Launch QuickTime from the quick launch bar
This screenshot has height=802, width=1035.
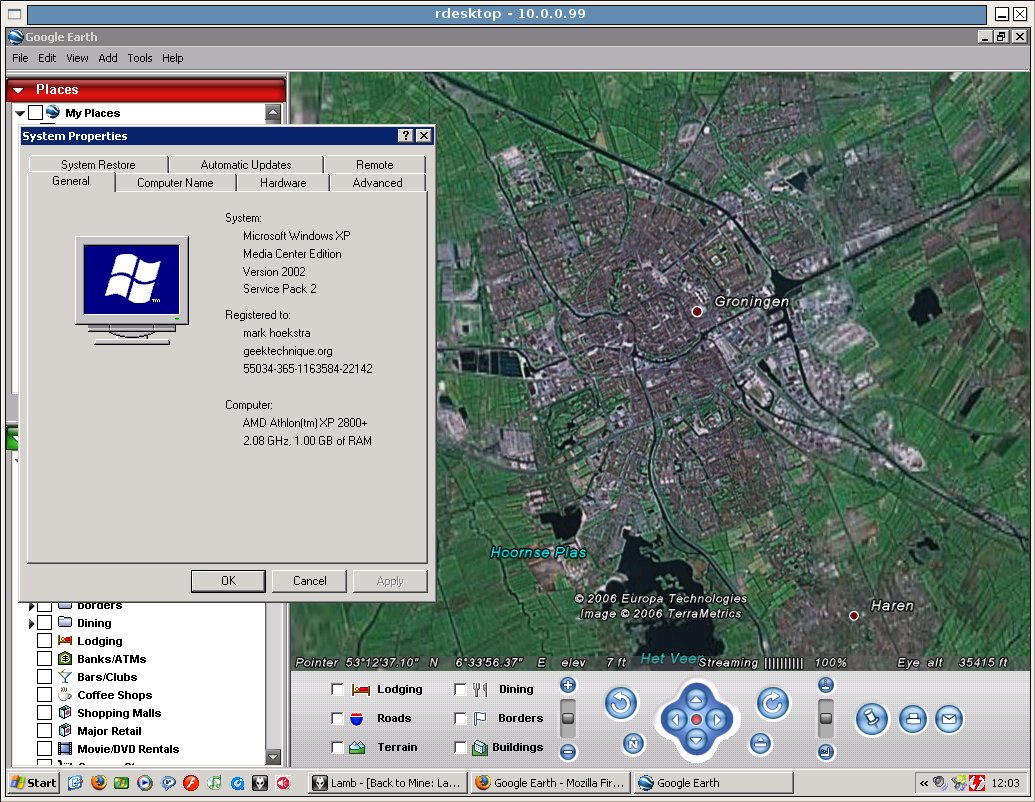tap(238, 783)
